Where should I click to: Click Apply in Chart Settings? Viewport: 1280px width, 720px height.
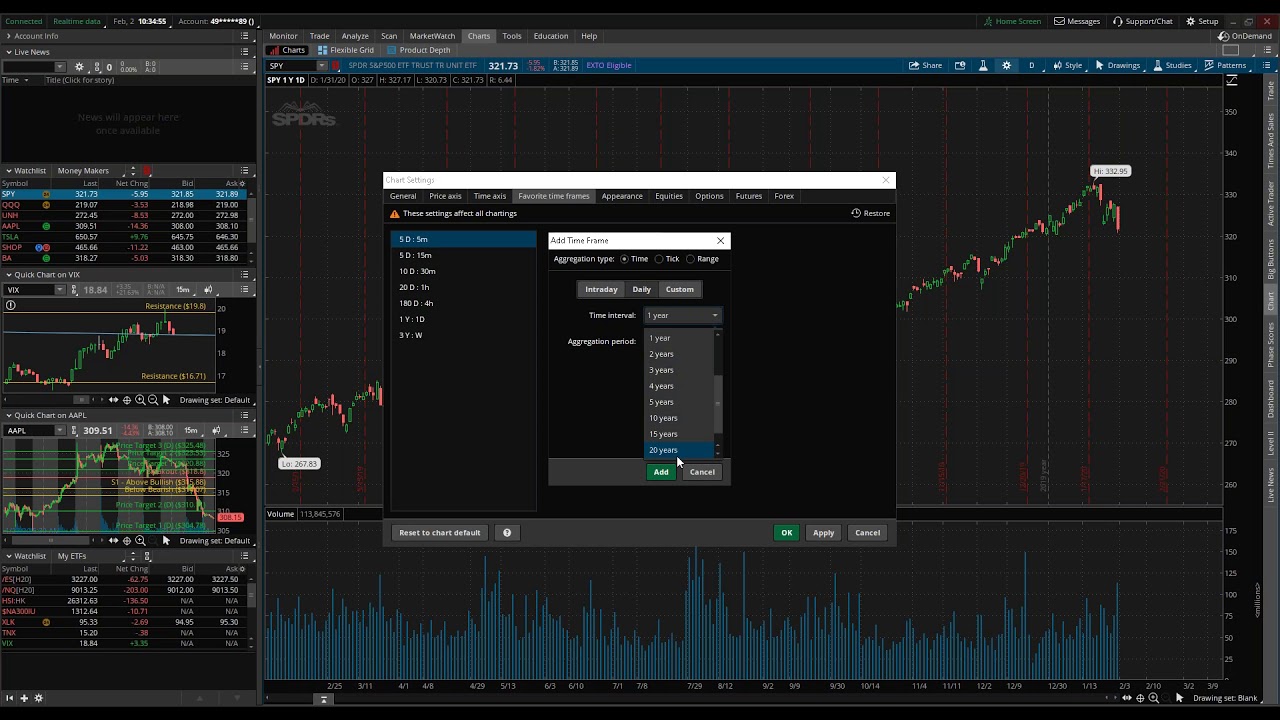(823, 533)
